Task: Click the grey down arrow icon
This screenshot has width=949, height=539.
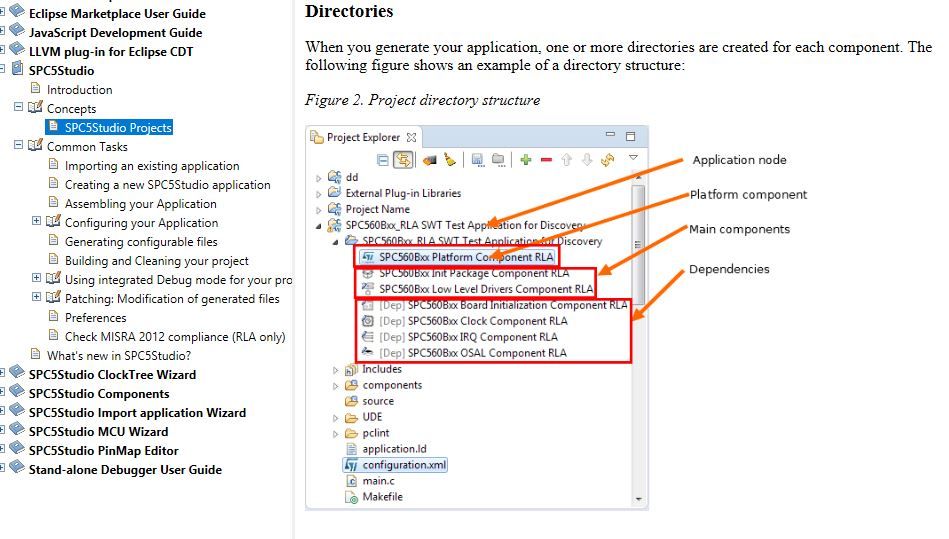Action: point(586,160)
